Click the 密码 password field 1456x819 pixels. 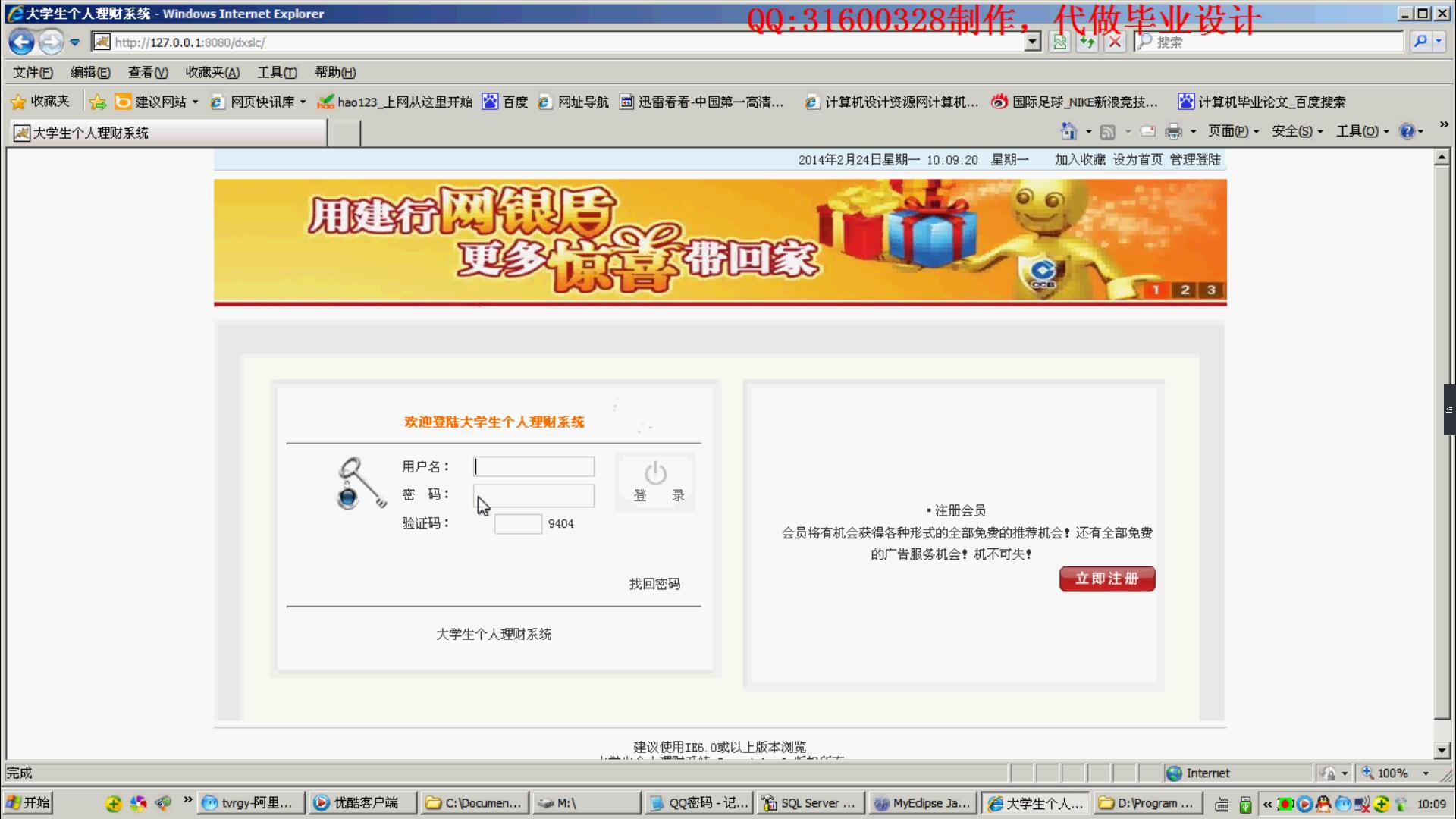534,495
